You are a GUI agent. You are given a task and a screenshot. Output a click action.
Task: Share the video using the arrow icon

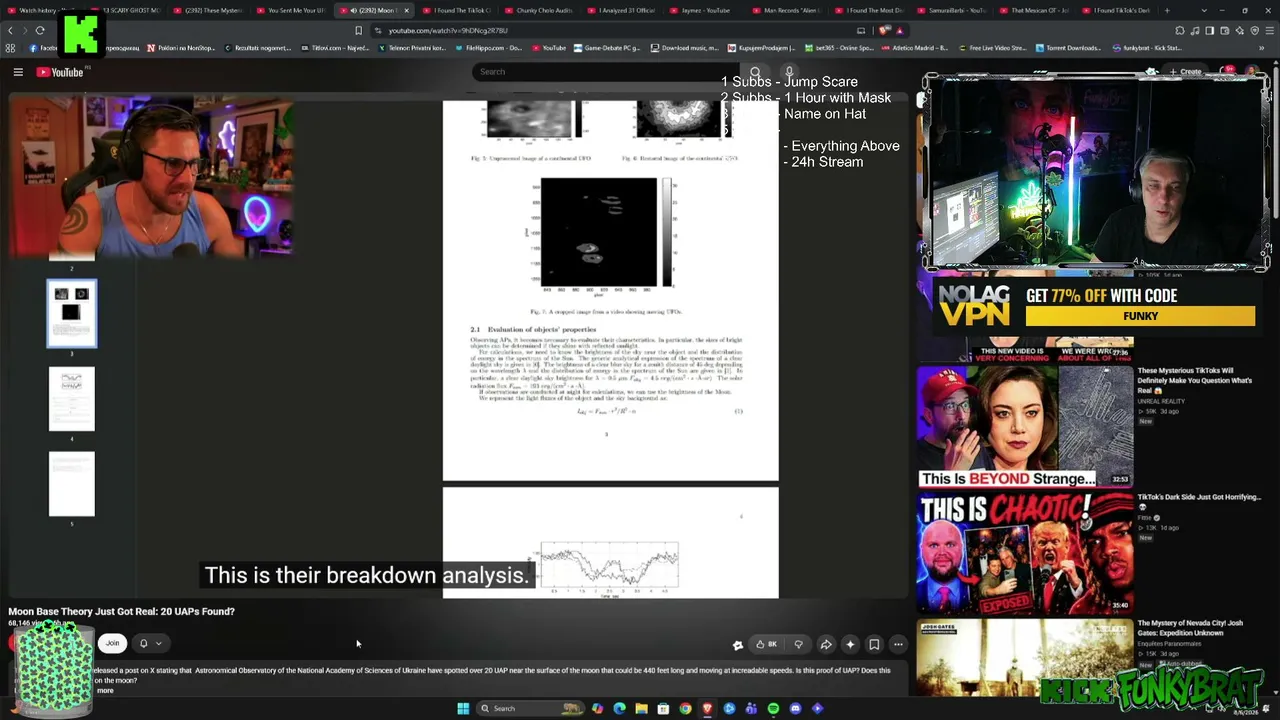tap(826, 645)
